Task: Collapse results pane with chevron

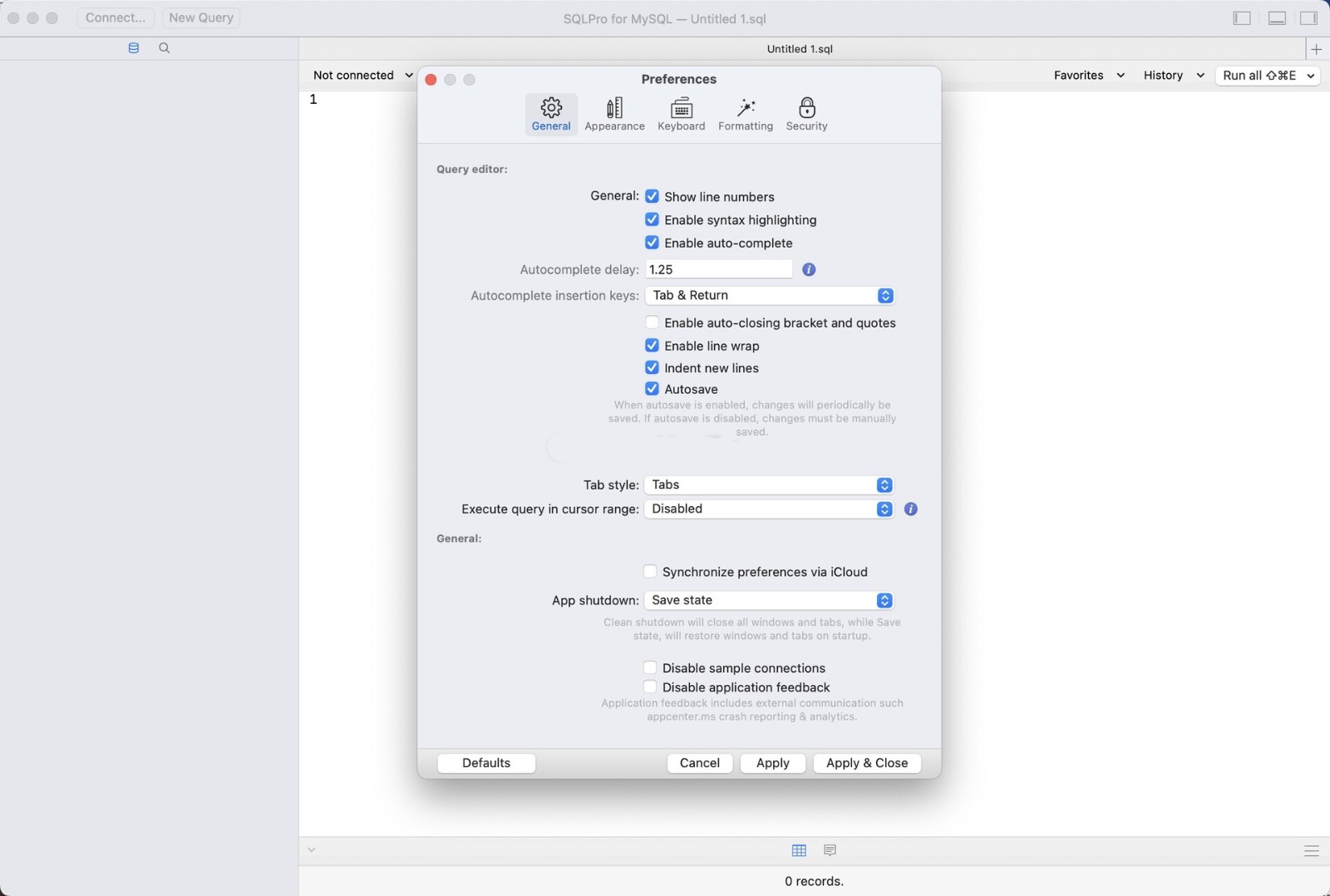Action: point(312,849)
